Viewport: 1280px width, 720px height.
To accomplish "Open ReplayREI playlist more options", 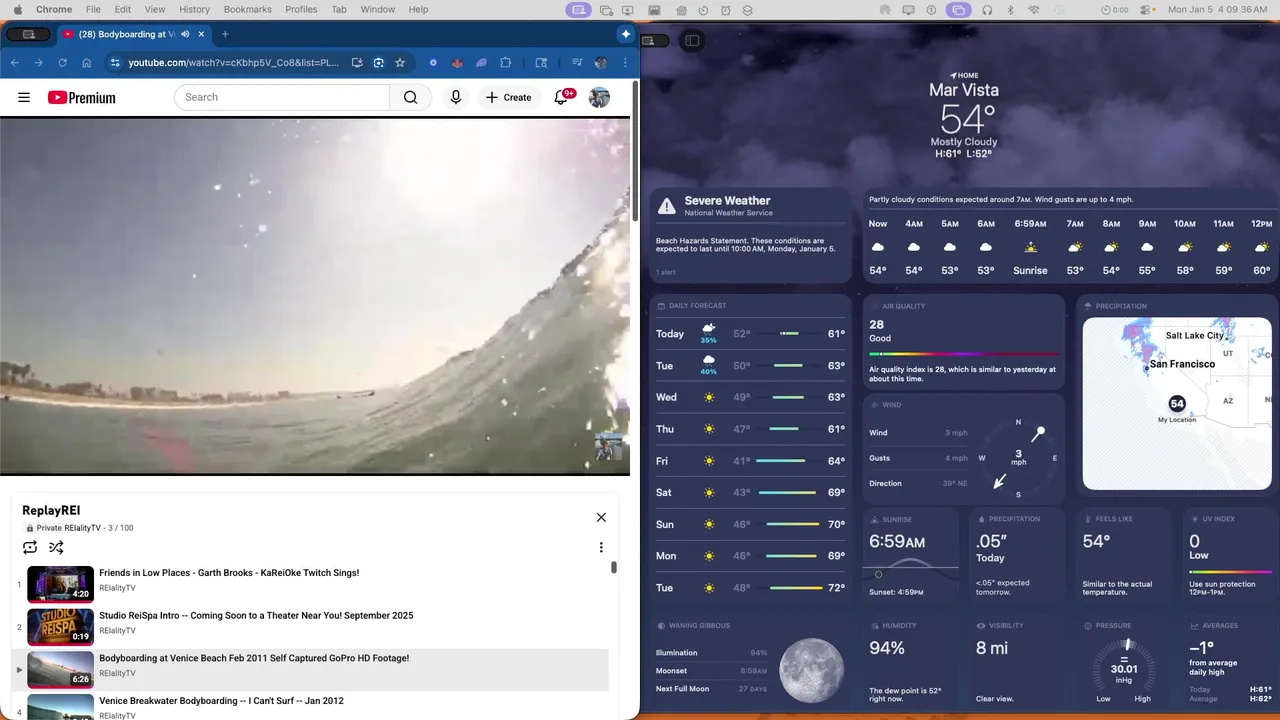I will pos(601,547).
